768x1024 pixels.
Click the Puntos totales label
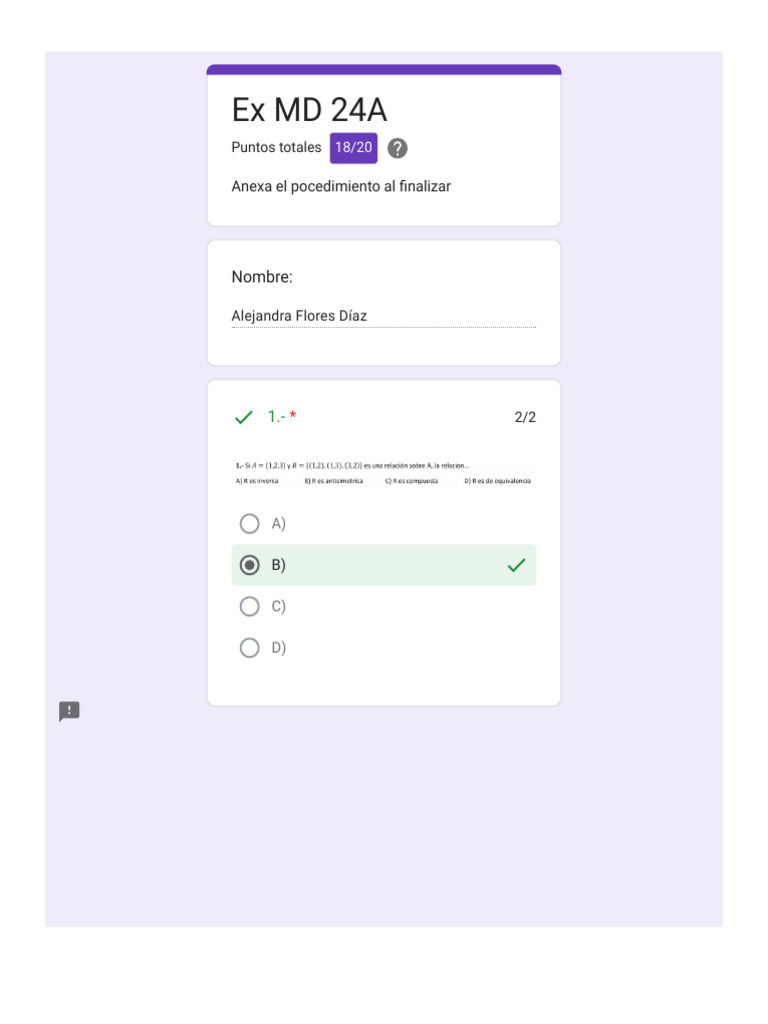tap(276, 148)
